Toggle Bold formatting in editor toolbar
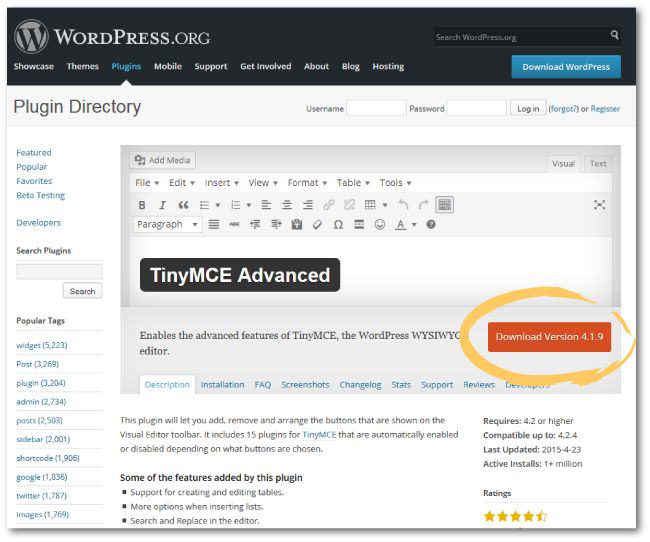Screen dimensions: 650x542 [142, 205]
